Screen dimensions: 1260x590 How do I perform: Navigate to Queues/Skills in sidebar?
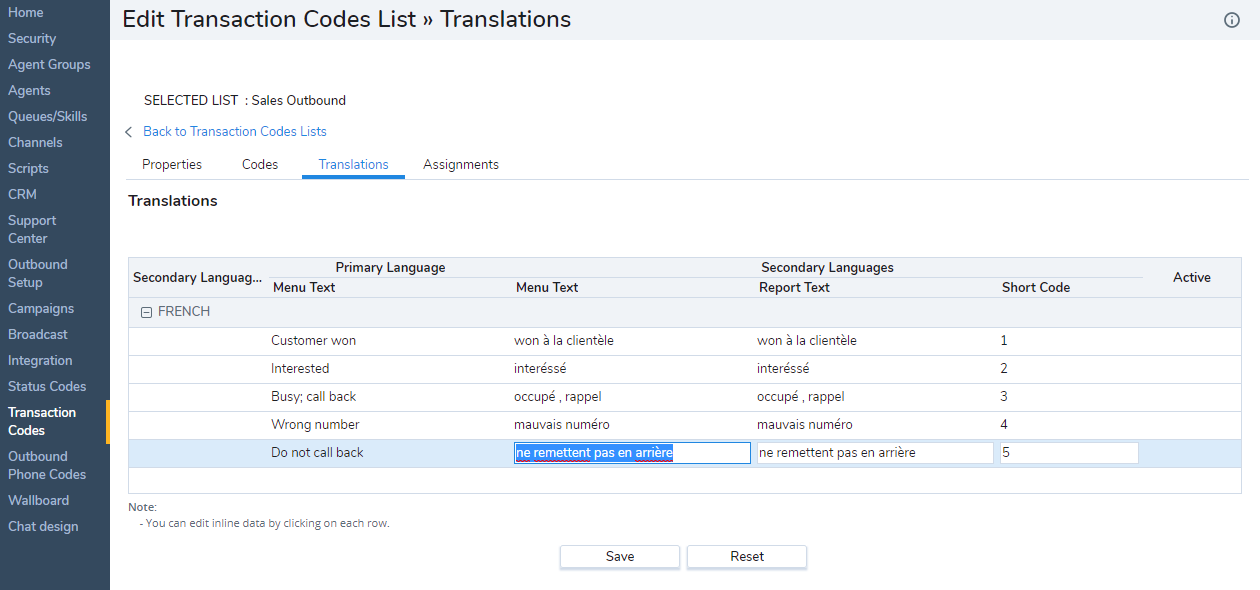[x=48, y=117]
